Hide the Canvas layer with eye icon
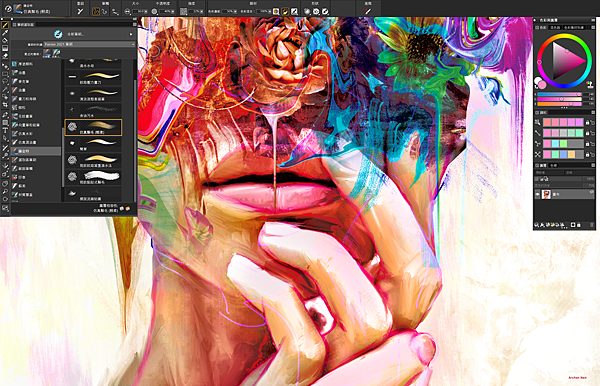Screen dimensions: 600x386 pyautogui.click(x=537, y=194)
